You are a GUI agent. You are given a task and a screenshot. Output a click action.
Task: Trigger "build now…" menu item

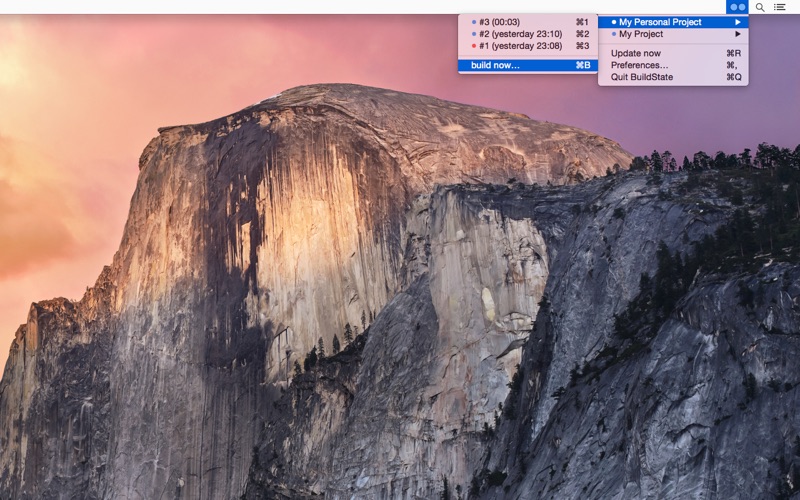(x=495, y=66)
